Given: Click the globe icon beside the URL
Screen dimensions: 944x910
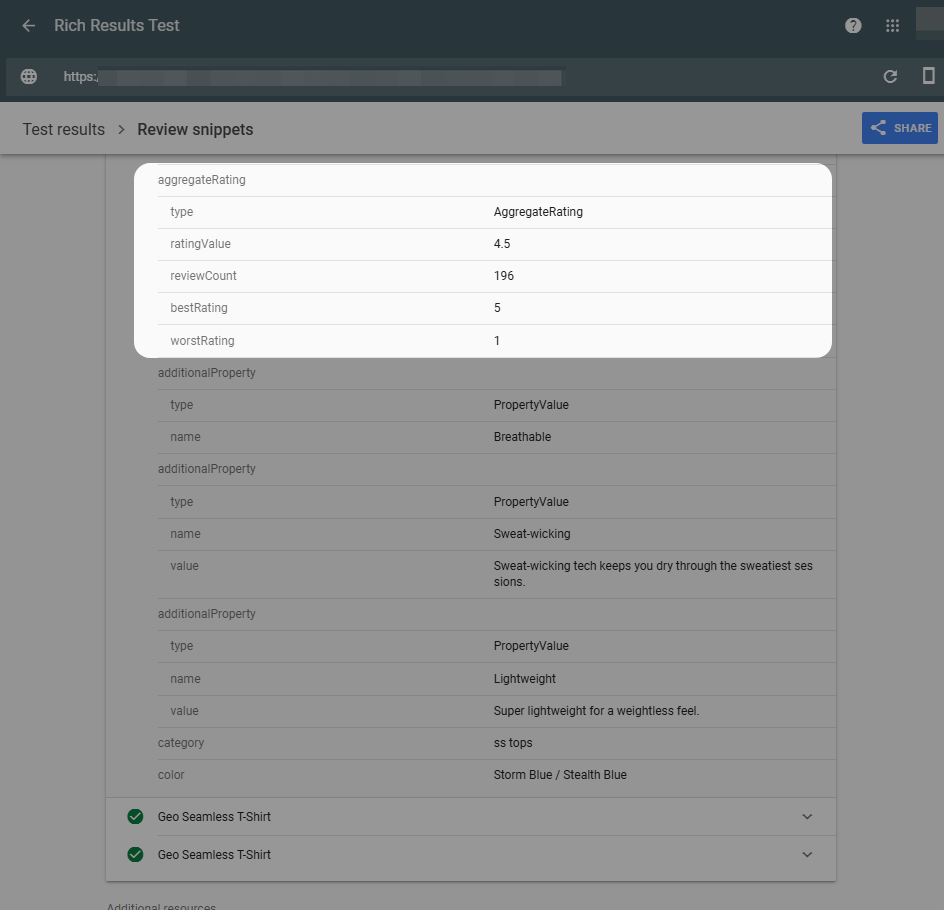Looking at the screenshot, I should click(x=29, y=77).
